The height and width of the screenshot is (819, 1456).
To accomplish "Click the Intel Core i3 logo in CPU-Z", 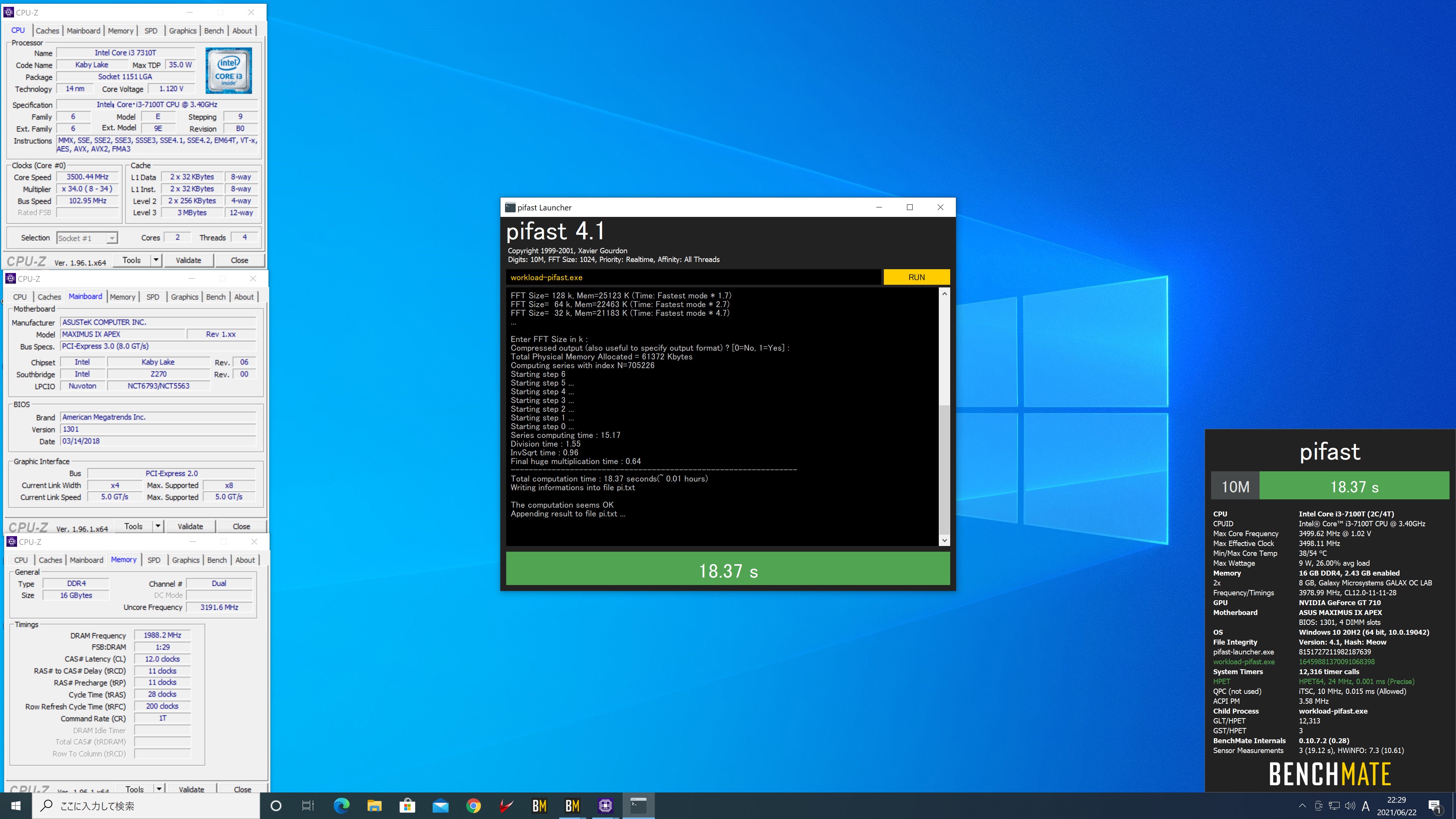I will 228,71.
